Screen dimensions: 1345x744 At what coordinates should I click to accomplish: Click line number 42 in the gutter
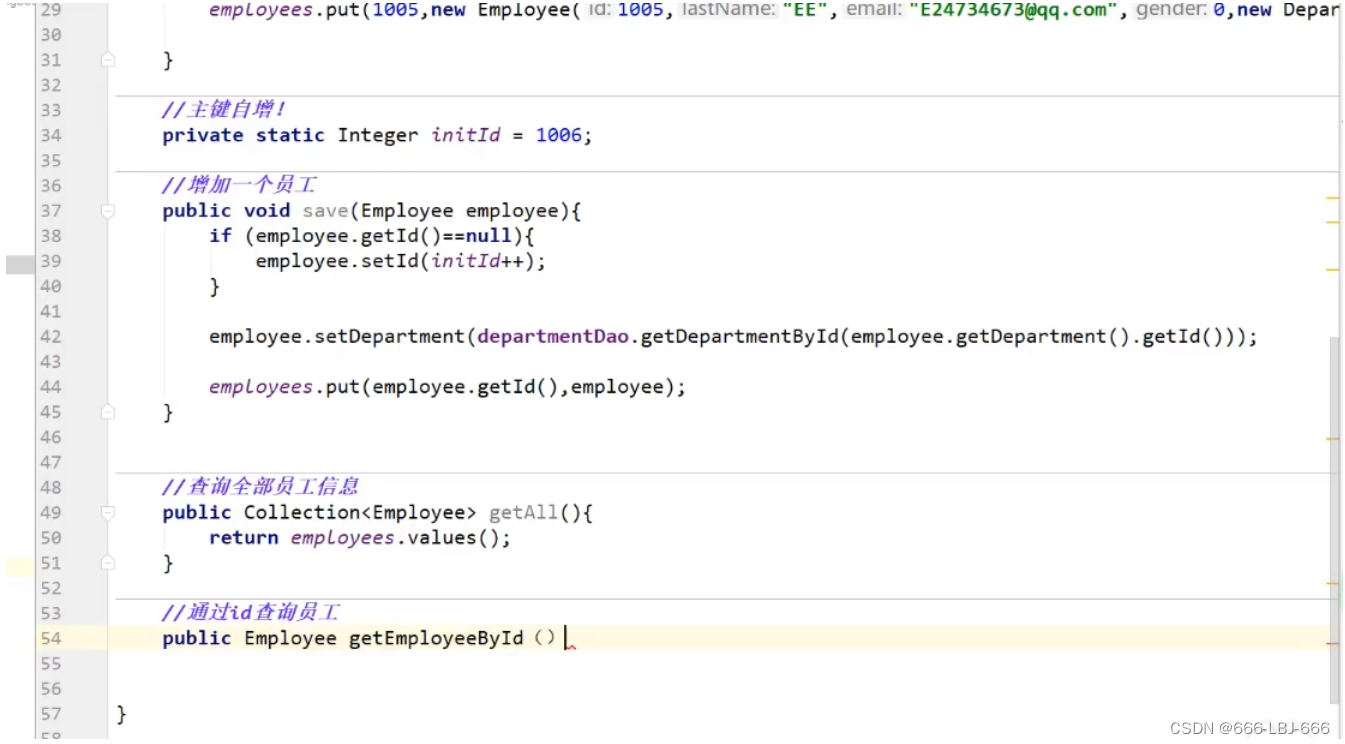(51, 337)
